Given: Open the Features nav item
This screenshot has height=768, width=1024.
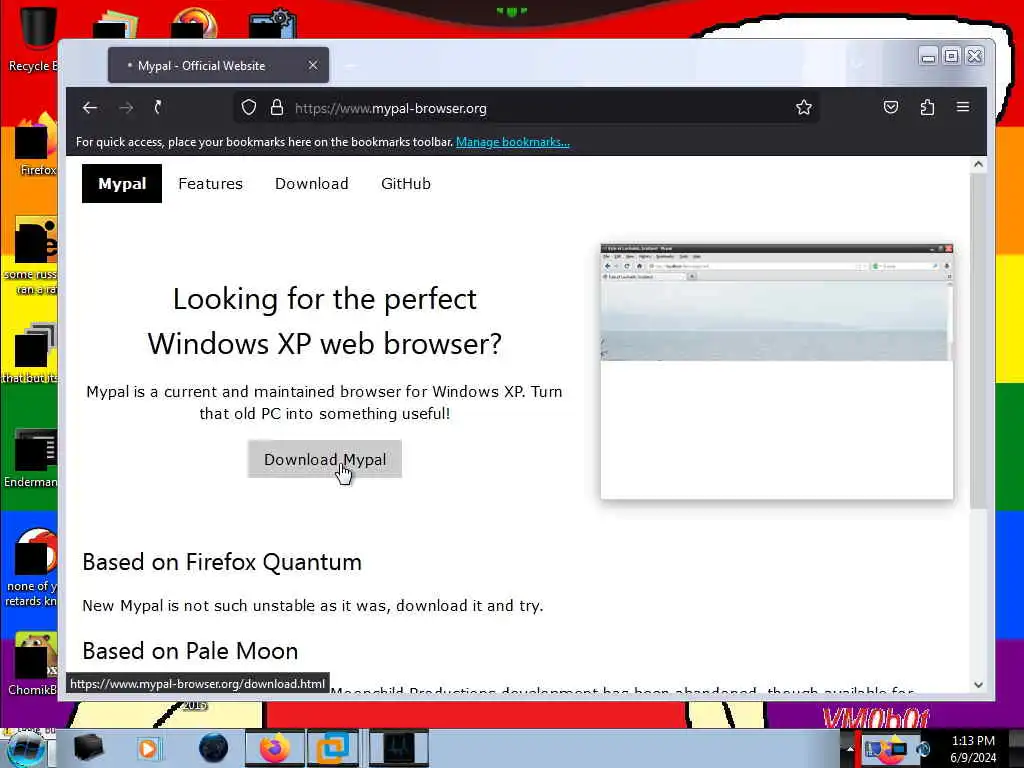Looking at the screenshot, I should coord(210,184).
